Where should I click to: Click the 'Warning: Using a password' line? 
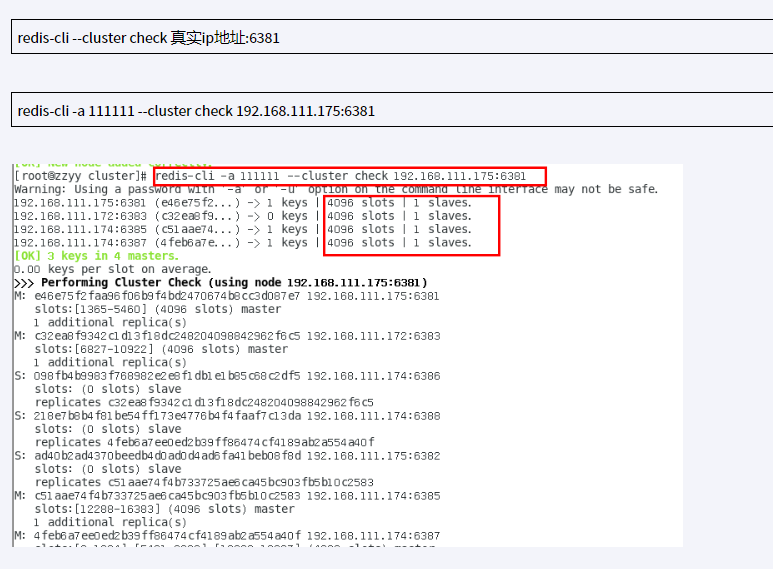tap(336, 189)
